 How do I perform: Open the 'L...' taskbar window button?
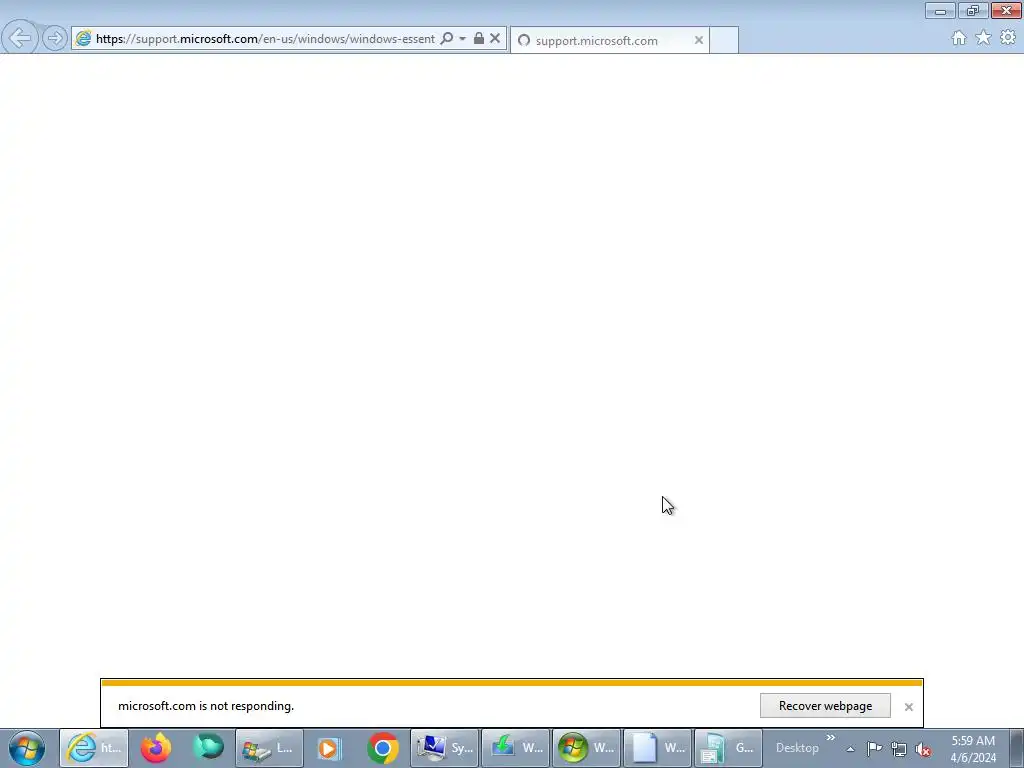pyautogui.click(x=268, y=748)
